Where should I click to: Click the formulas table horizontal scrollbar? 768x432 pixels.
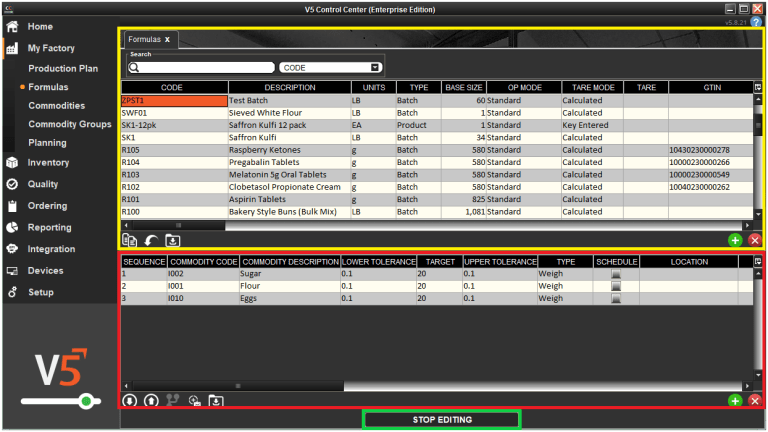[179, 225]
